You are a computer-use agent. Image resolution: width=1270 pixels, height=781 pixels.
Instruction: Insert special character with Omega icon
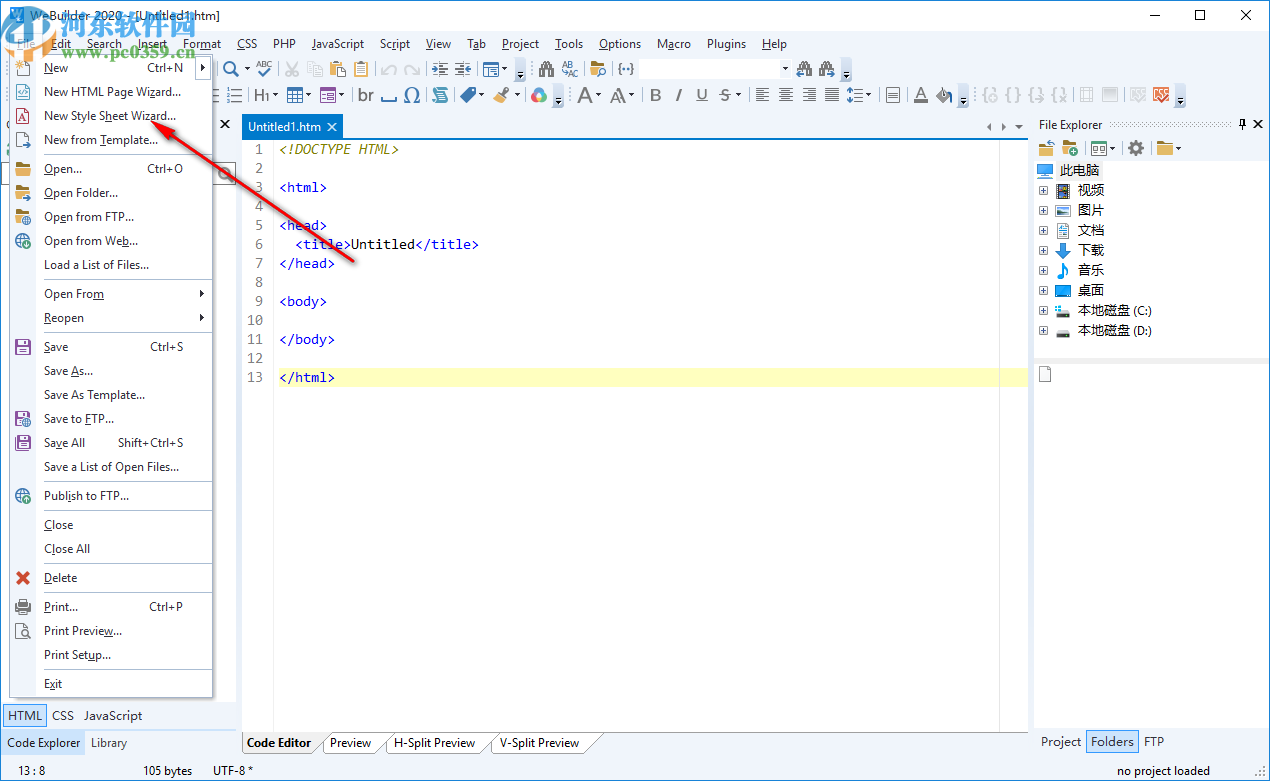(412, 95)
